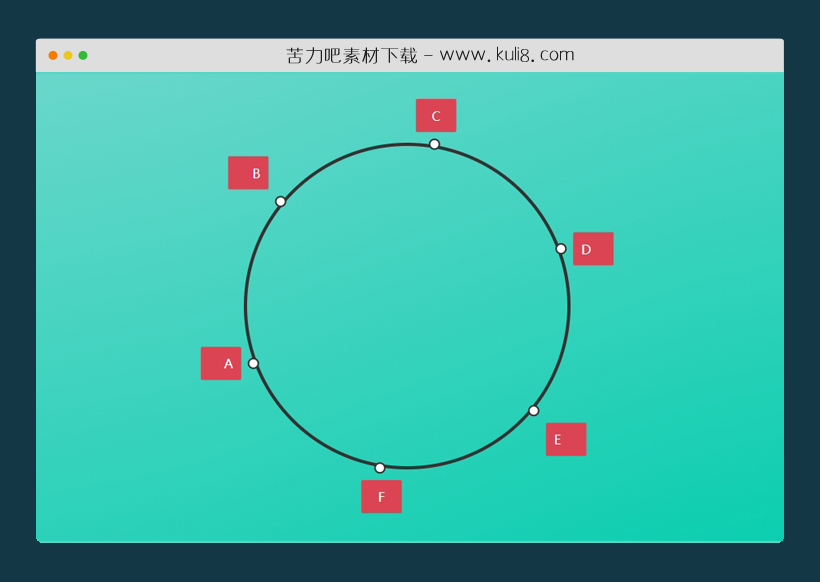Select the red D label box
Viewport: 820px width, 582px height.
593,249
